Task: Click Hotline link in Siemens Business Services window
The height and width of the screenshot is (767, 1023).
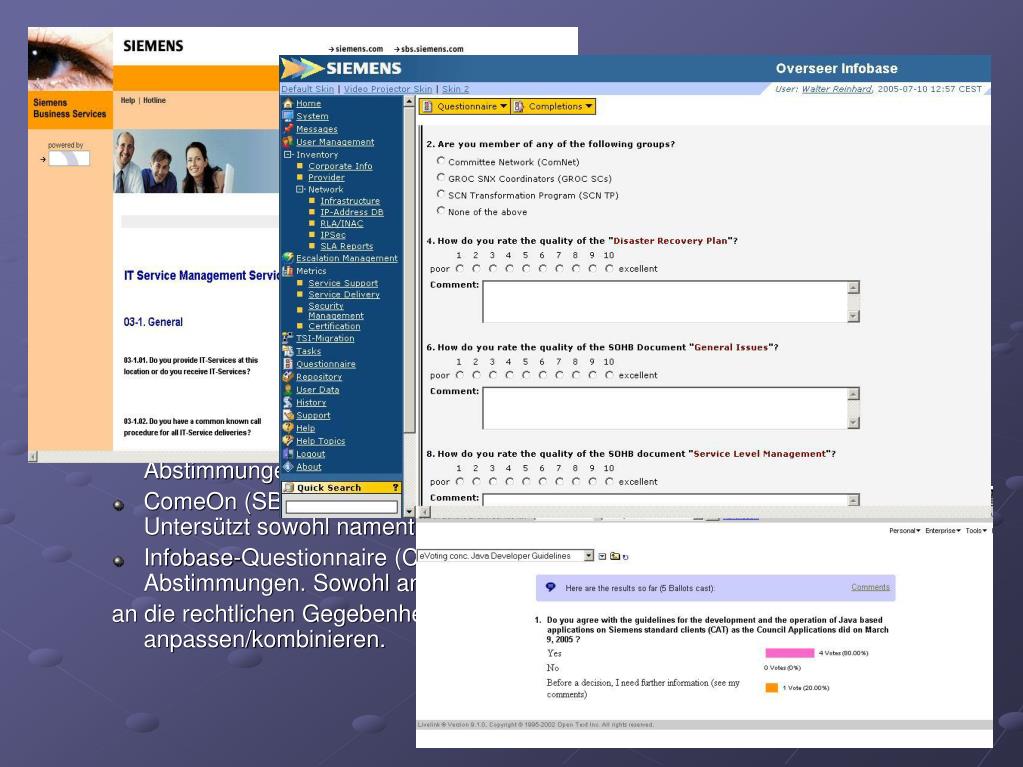Action: 155,100
